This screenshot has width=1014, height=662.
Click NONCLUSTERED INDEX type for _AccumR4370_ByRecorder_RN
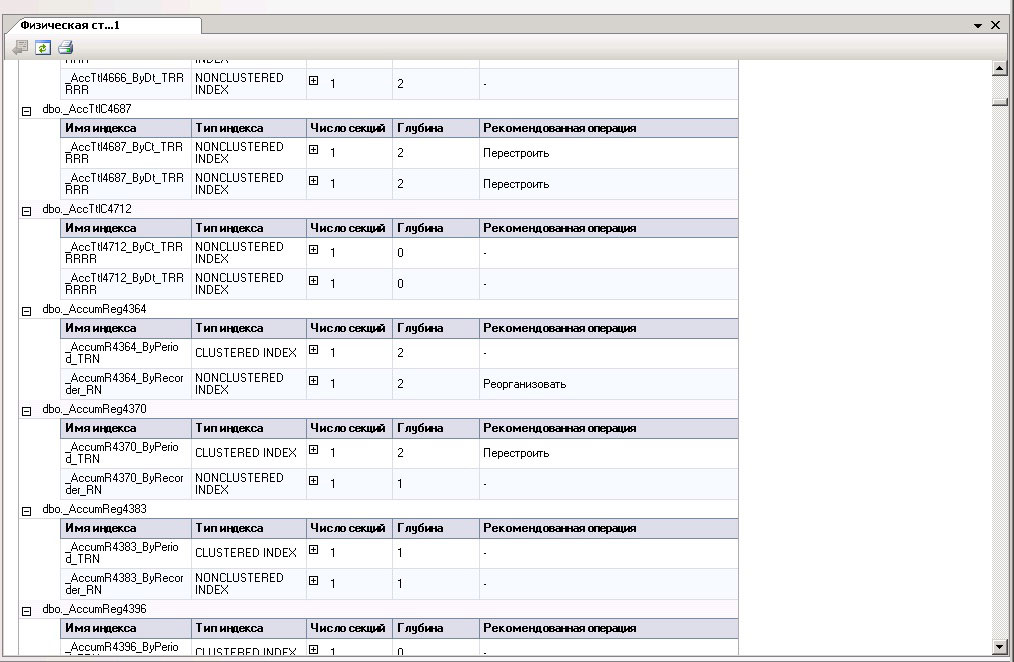coord(239,484)
